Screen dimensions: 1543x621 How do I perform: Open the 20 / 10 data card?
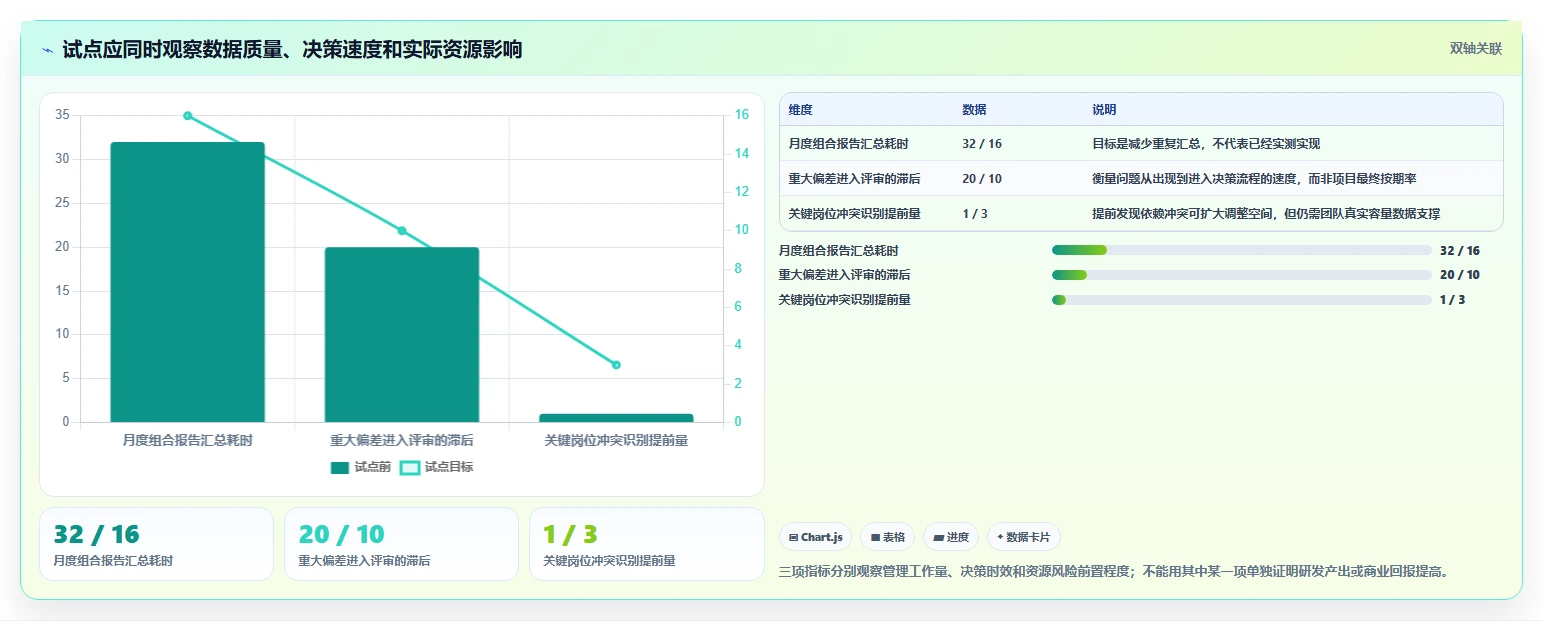[x=401, y=544]
